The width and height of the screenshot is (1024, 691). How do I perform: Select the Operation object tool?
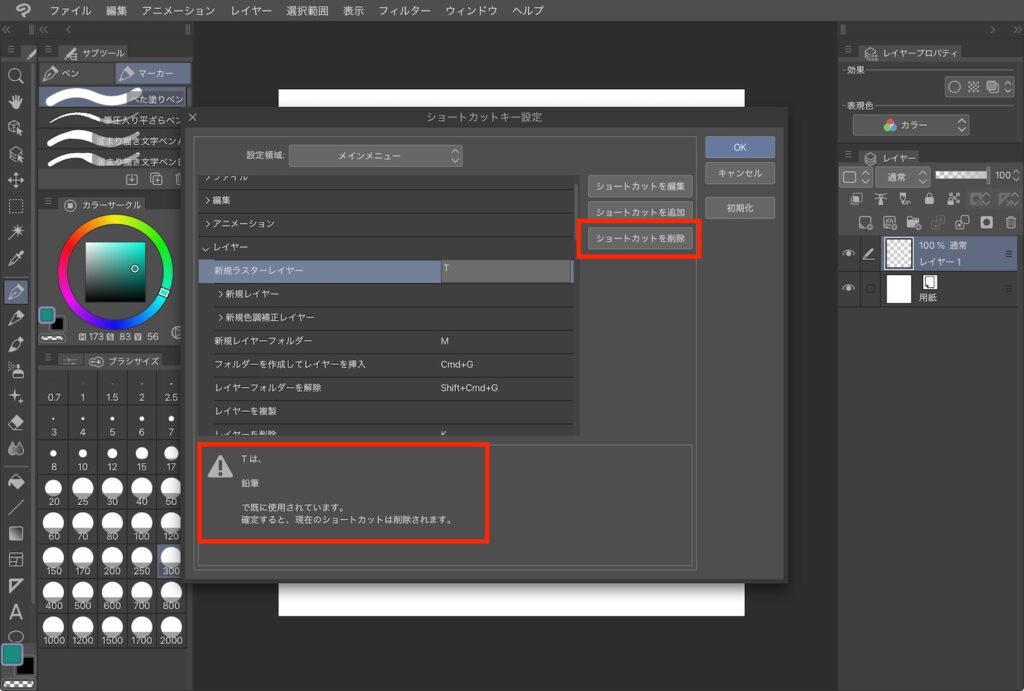[x=16, y=127]
